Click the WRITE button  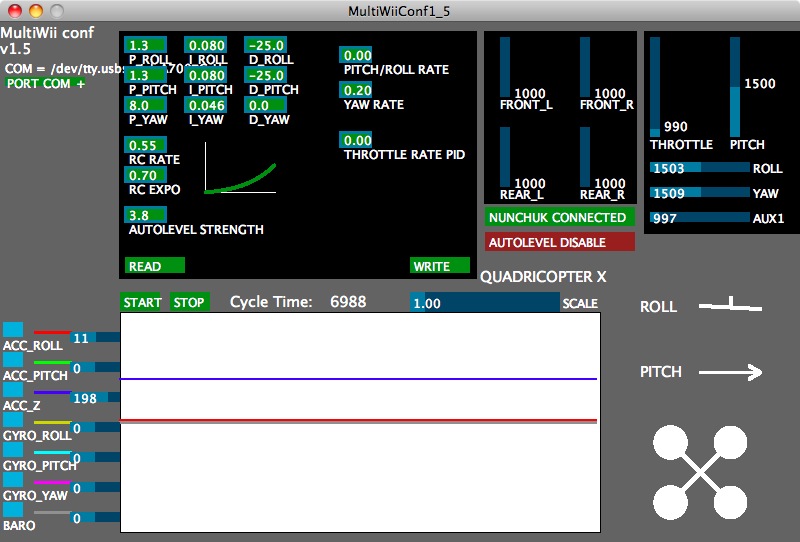point(439,266)
